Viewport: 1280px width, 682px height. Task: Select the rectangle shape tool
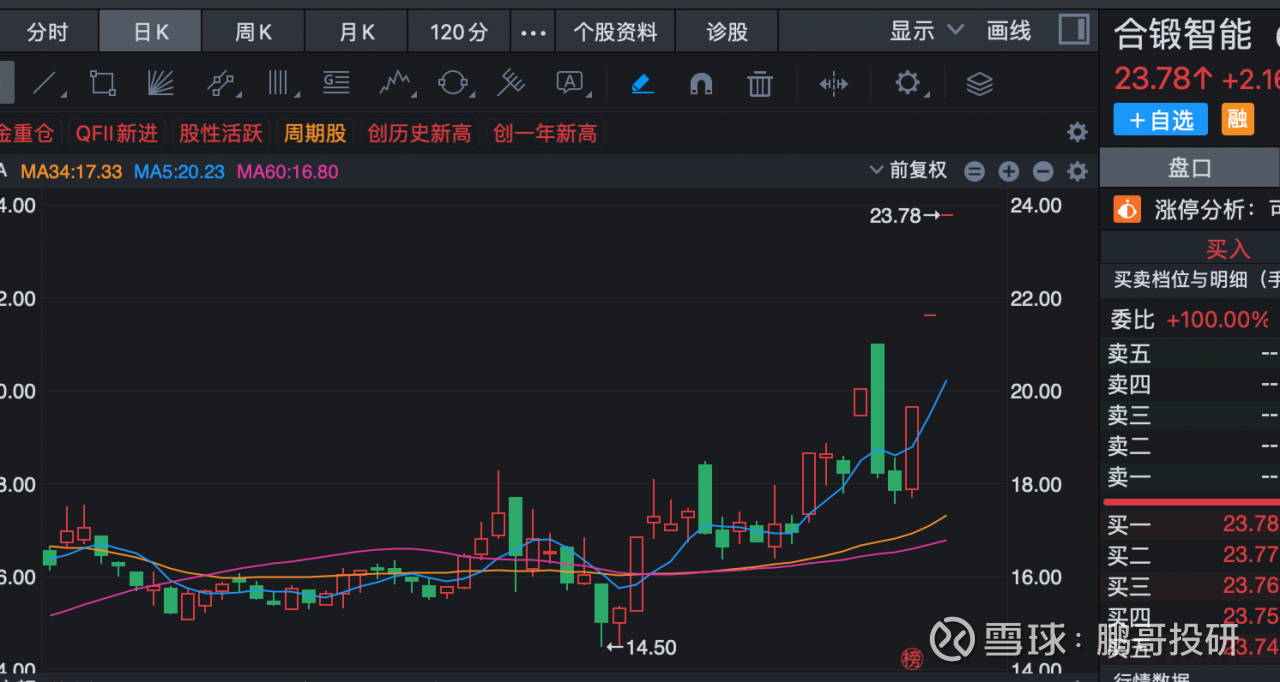click(x=103, y=84)
